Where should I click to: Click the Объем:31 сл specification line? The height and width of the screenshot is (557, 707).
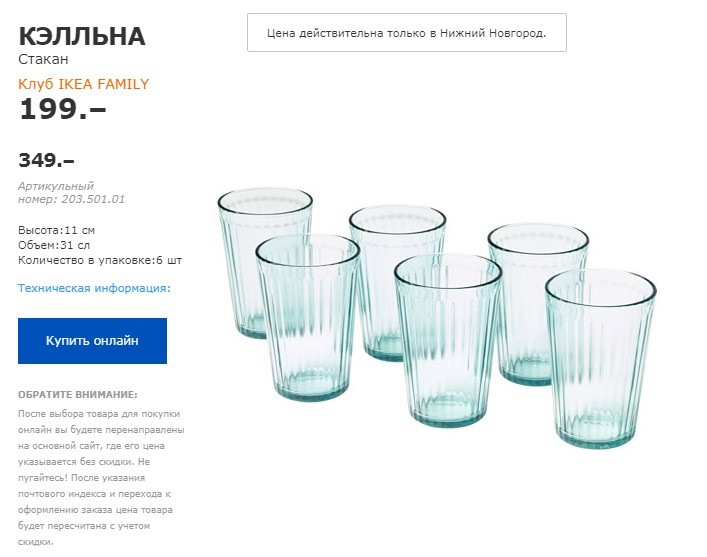pyautogui.click(x=54, y=245)
